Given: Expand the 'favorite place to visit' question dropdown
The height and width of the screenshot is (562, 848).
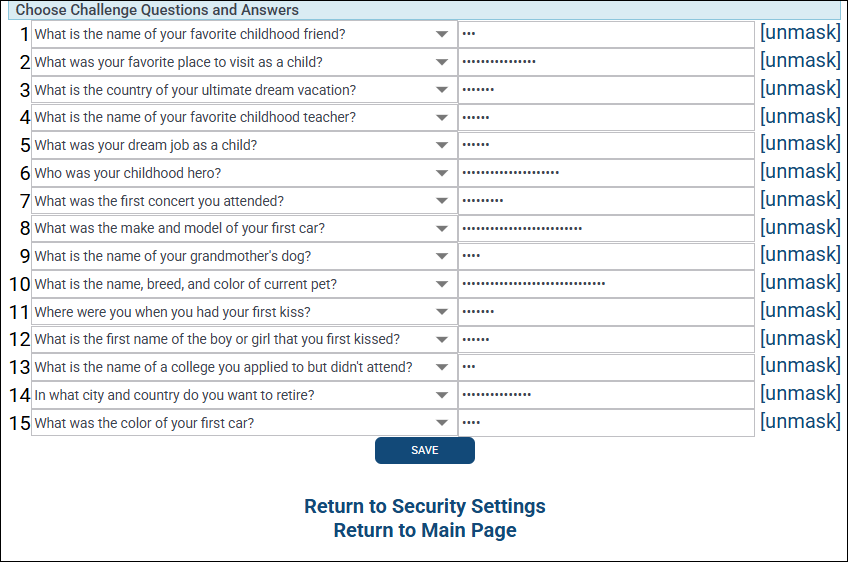Looking at the screenshot, I should point(244,62).
